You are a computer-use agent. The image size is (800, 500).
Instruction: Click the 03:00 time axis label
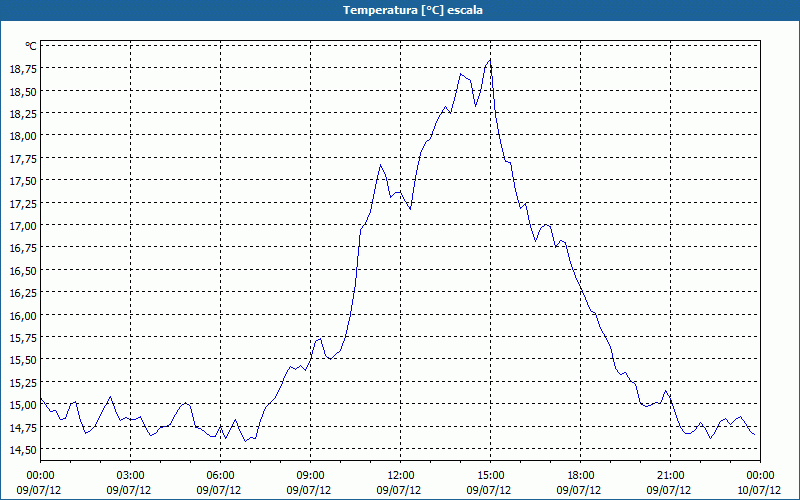point(131,476)
